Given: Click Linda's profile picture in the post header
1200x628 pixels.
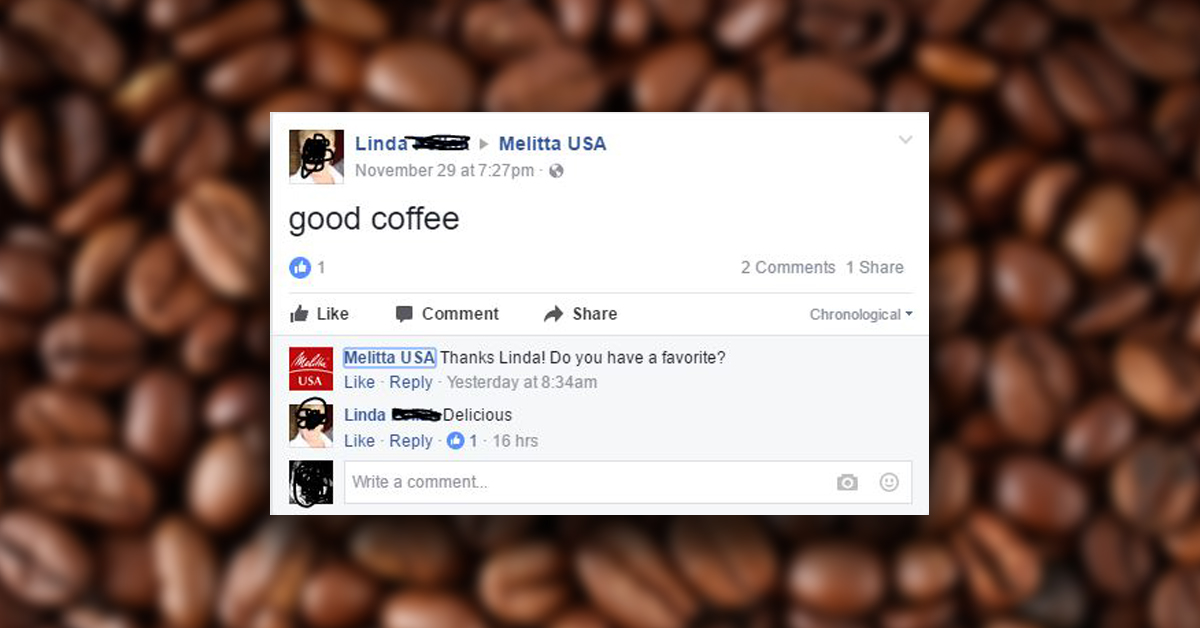Looking at the screenshot, I should point(316,157).
